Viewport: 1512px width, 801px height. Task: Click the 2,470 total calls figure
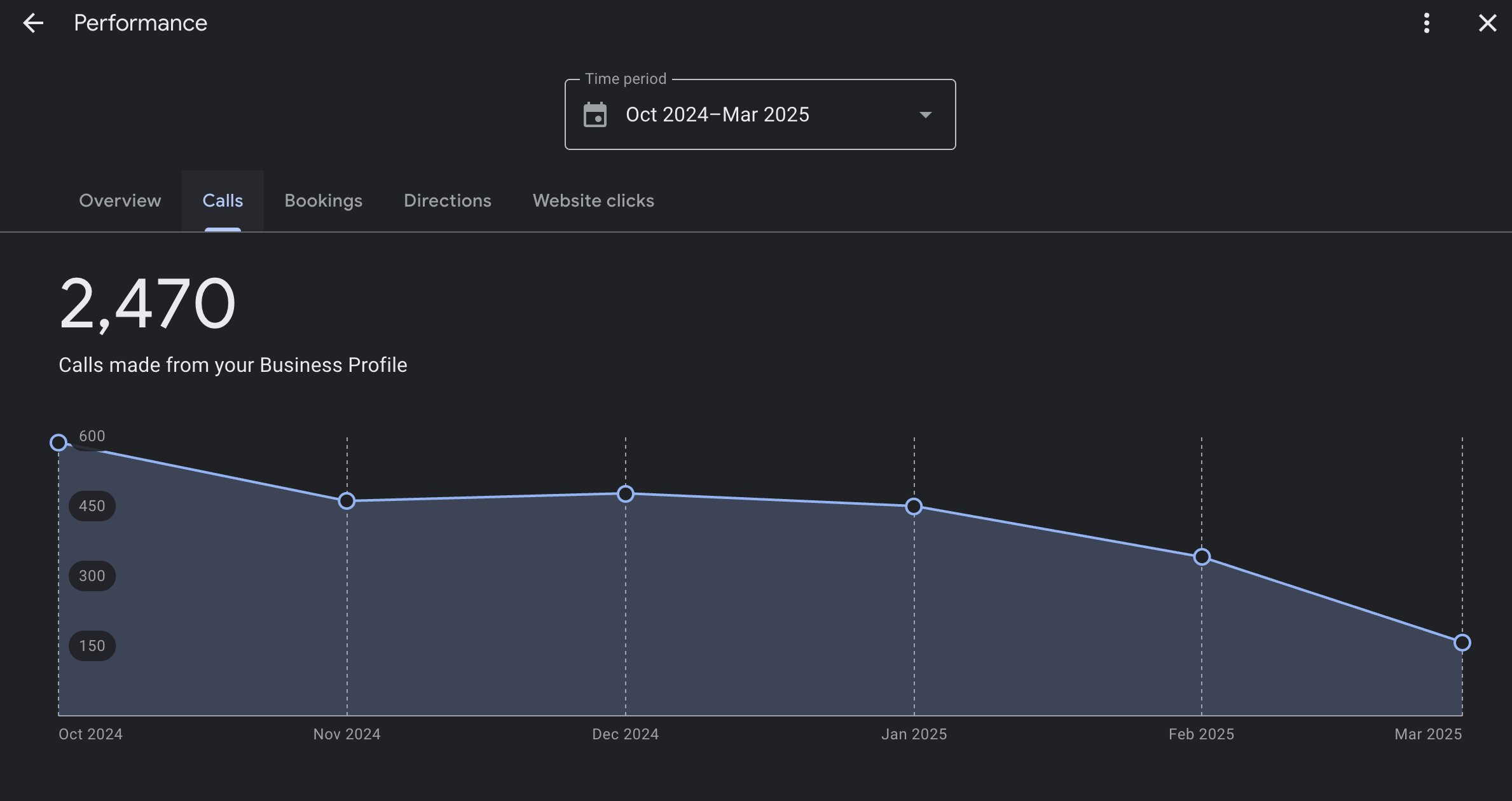(x=148, y=304)
